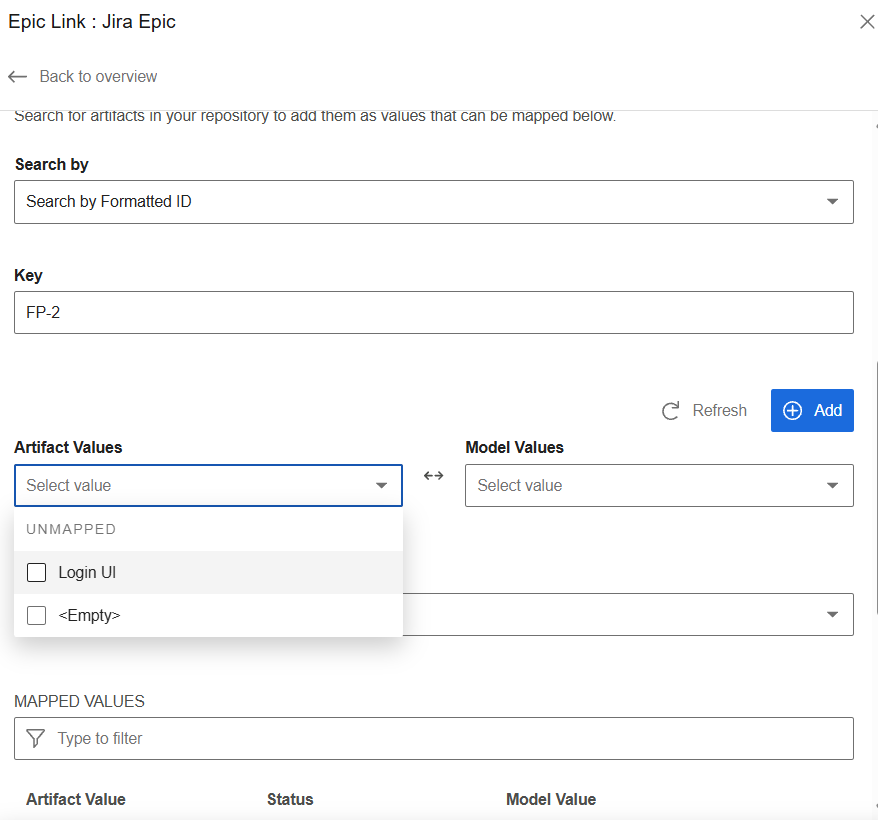The width and height of the screenshot is (878, 820).
Task: Click the vertical scrollbar on the right
Action: [x=875, y=480]
